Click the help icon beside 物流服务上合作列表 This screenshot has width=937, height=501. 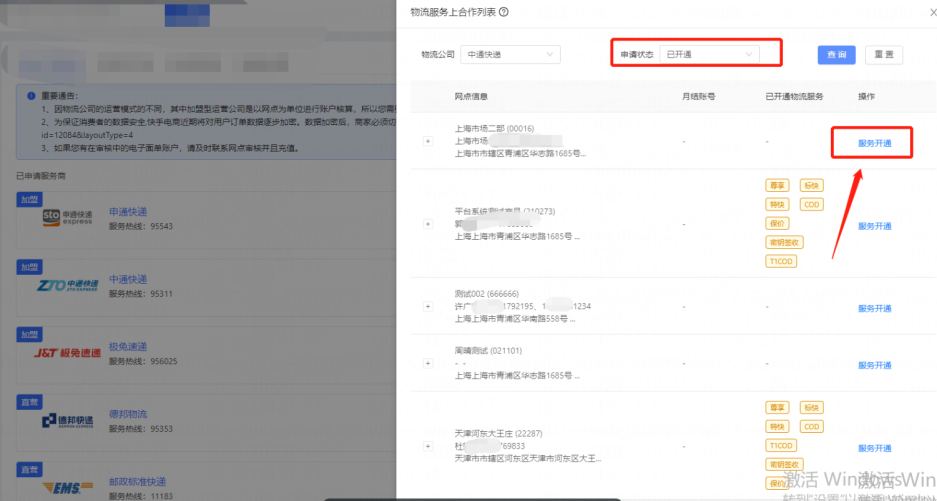503,12
